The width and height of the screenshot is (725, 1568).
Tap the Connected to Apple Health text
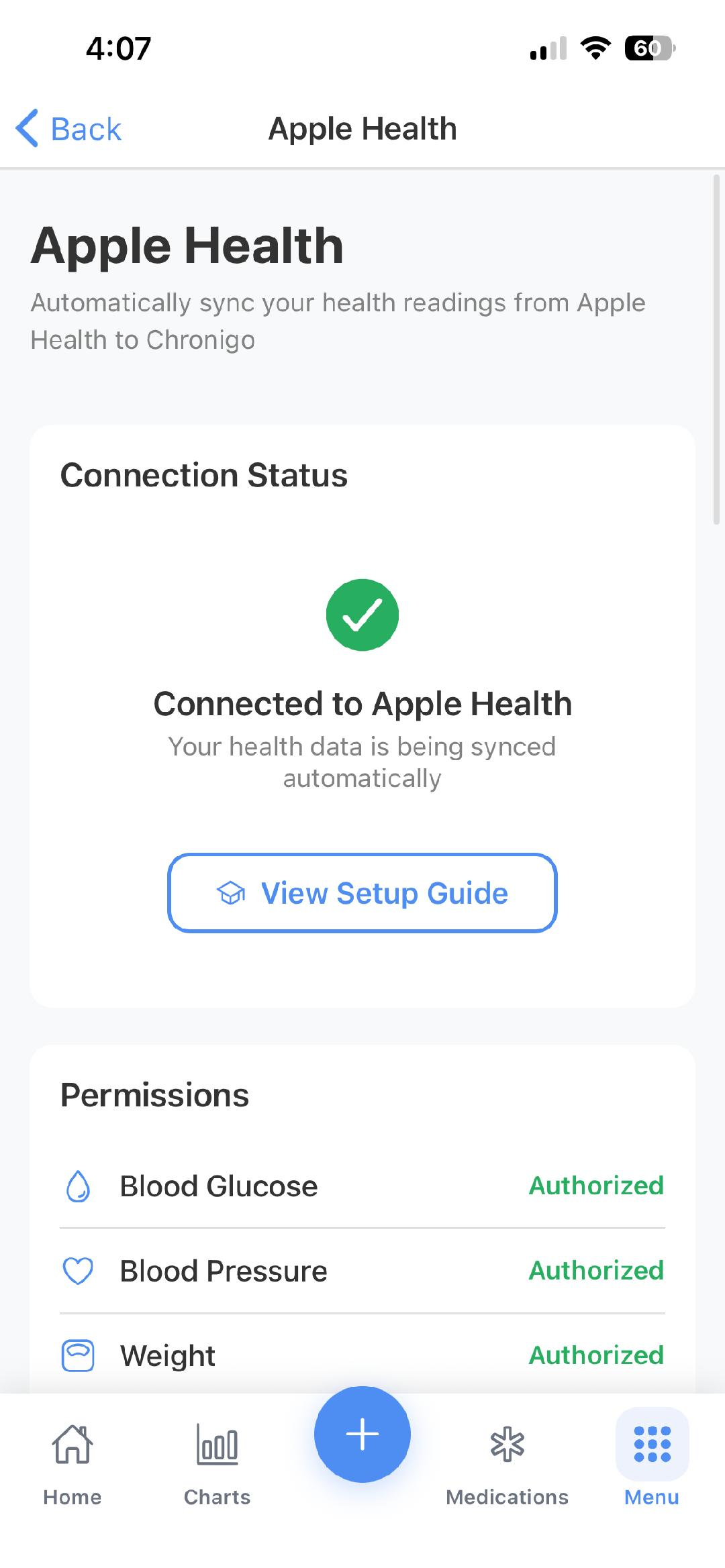[x=362, y=704]
